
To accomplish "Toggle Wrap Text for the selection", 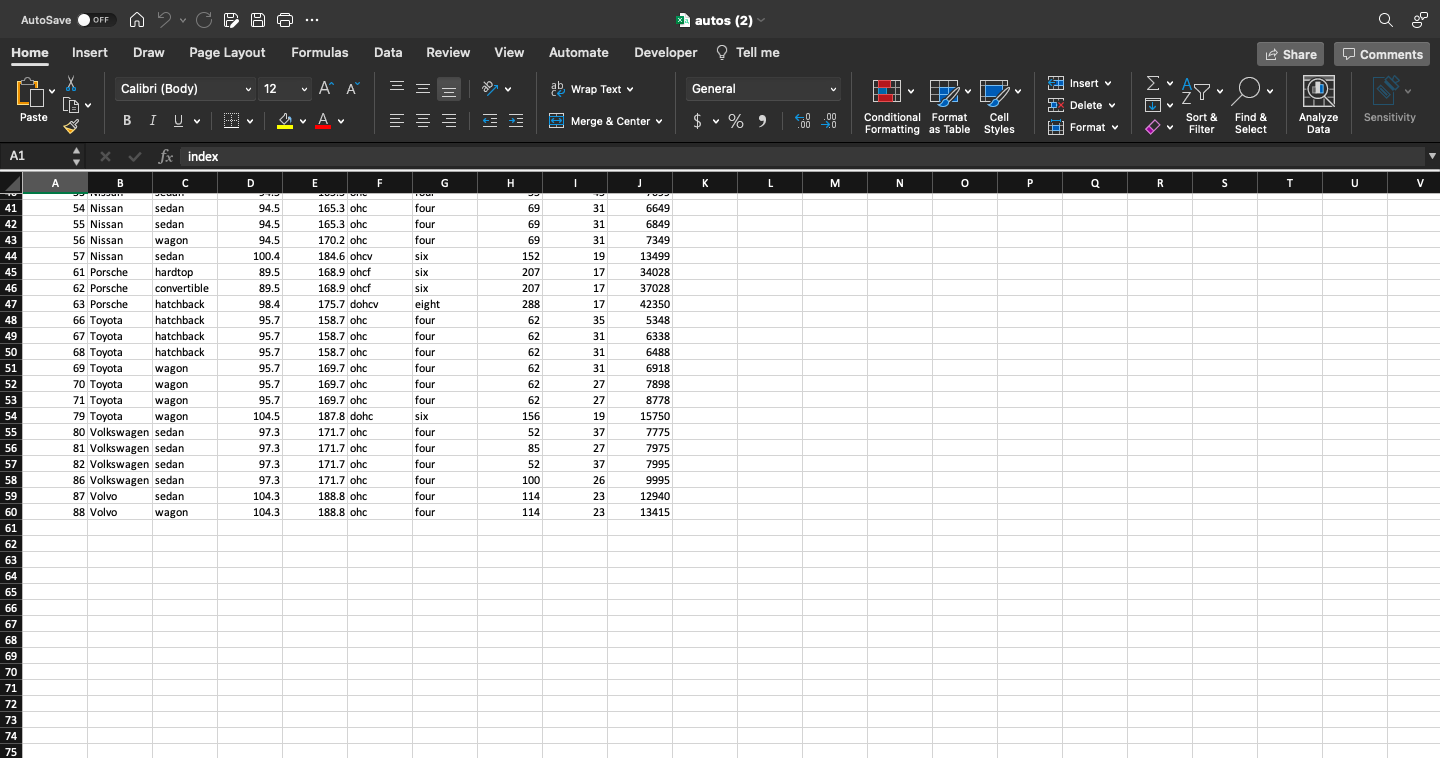I will click(x=592, y=89).
